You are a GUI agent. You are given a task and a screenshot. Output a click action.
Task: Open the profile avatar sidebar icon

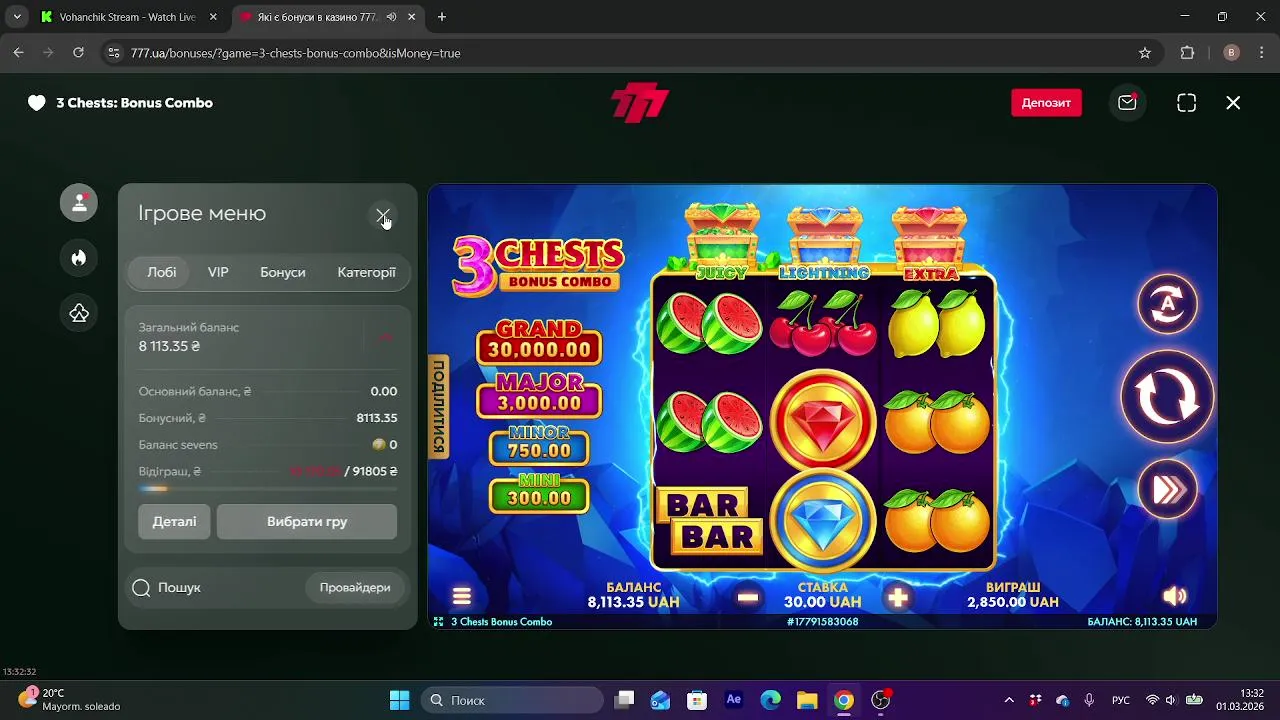coord(79,203)
